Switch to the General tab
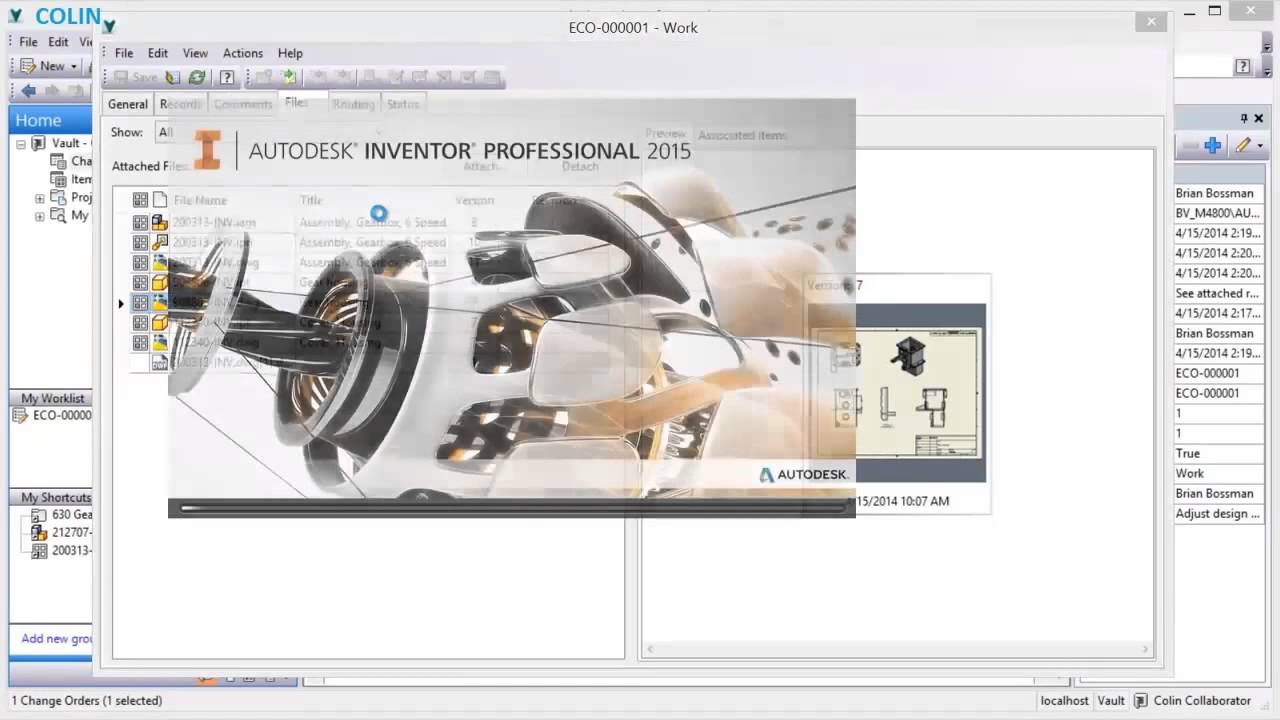This screenshot has width=1280, height=720. tap(128, 104)
